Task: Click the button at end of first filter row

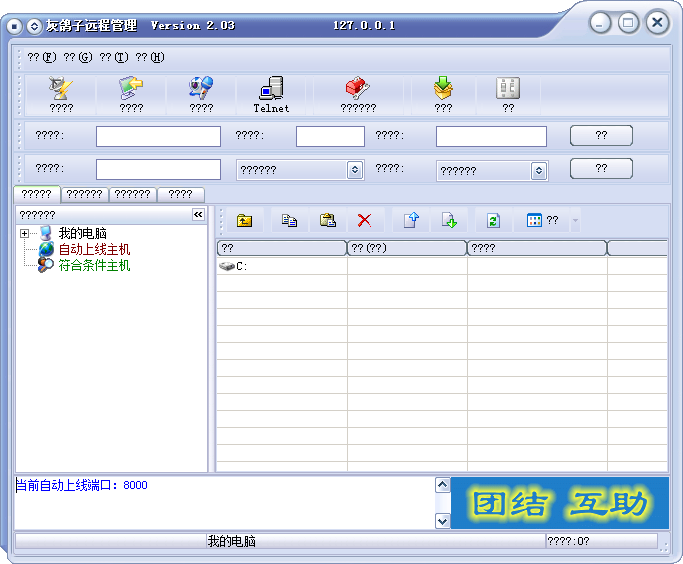Action: pos(601,135)
